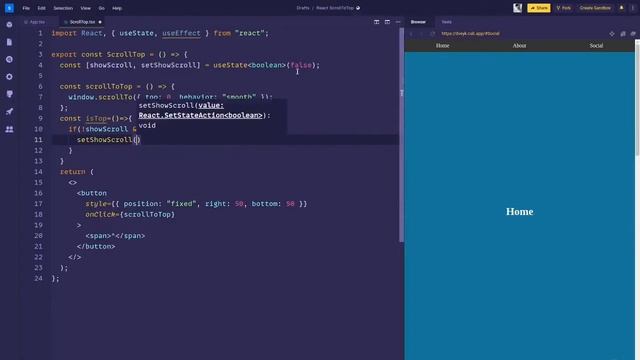Click the return keyword on line 14
640x360 pixels.
click(x=73, y=172)
